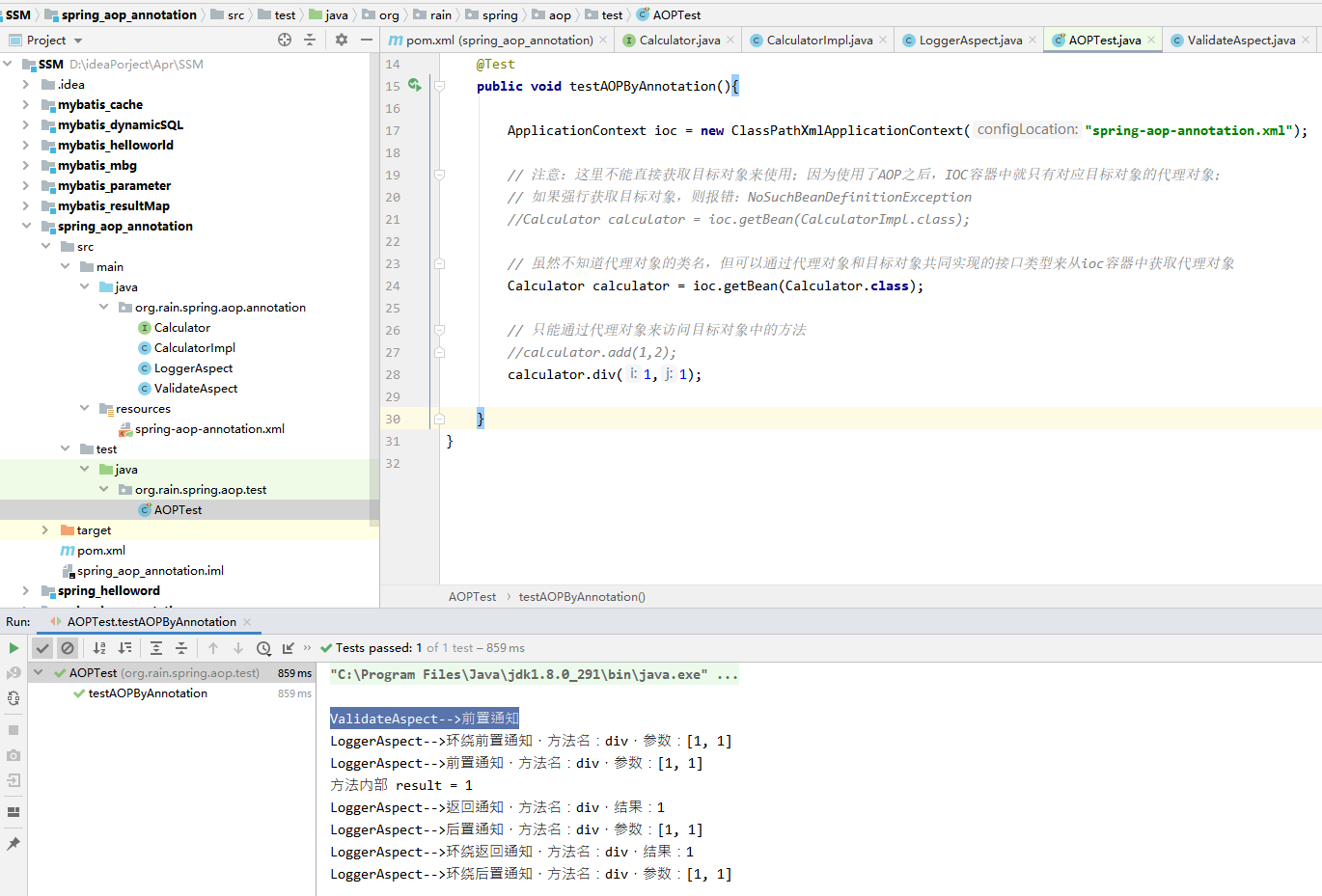
Task: Show more run toolbar actions chevron
Action: (308, 648)
